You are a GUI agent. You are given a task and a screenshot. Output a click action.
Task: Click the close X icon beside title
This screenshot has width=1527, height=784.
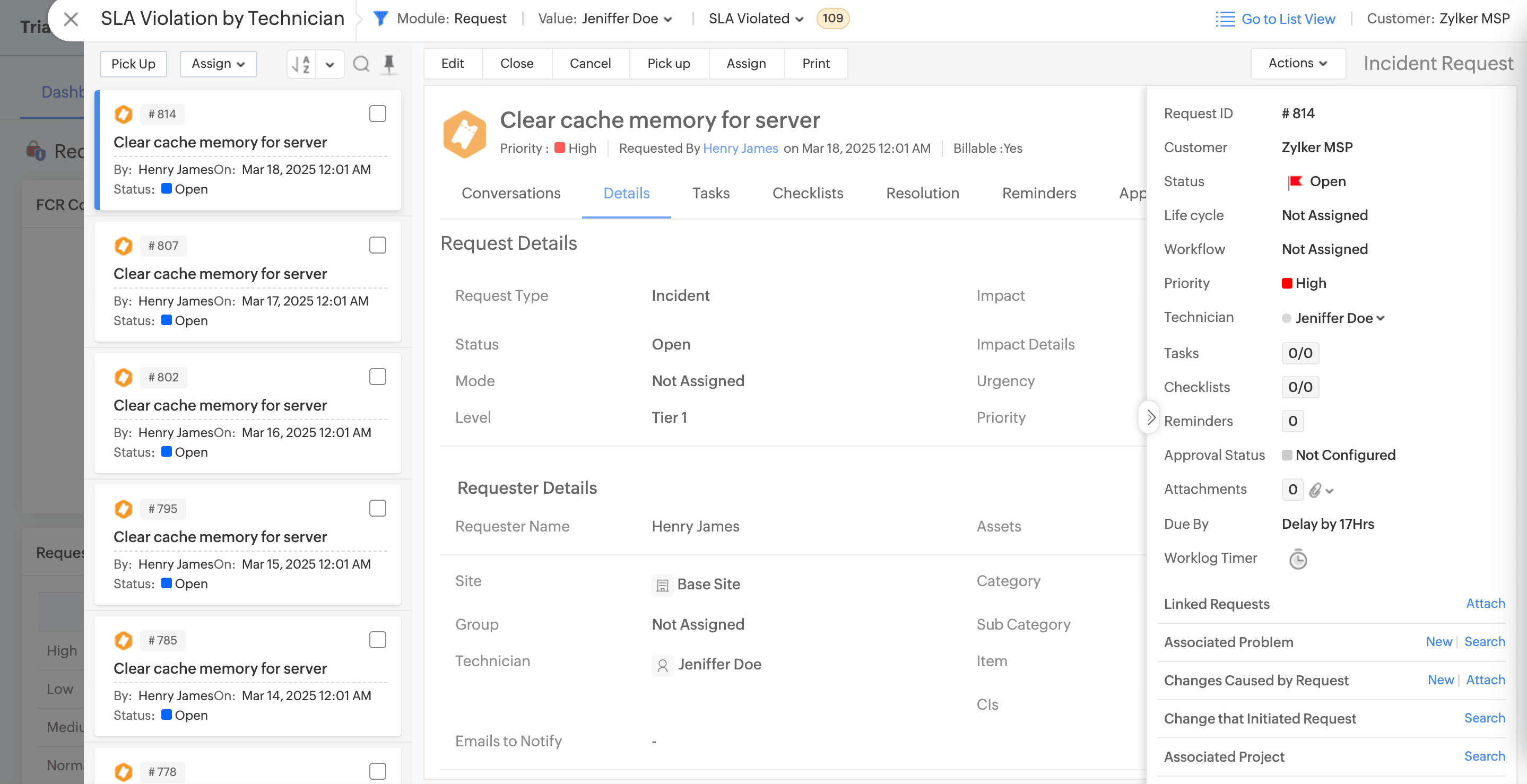click(x=71, y=19)
